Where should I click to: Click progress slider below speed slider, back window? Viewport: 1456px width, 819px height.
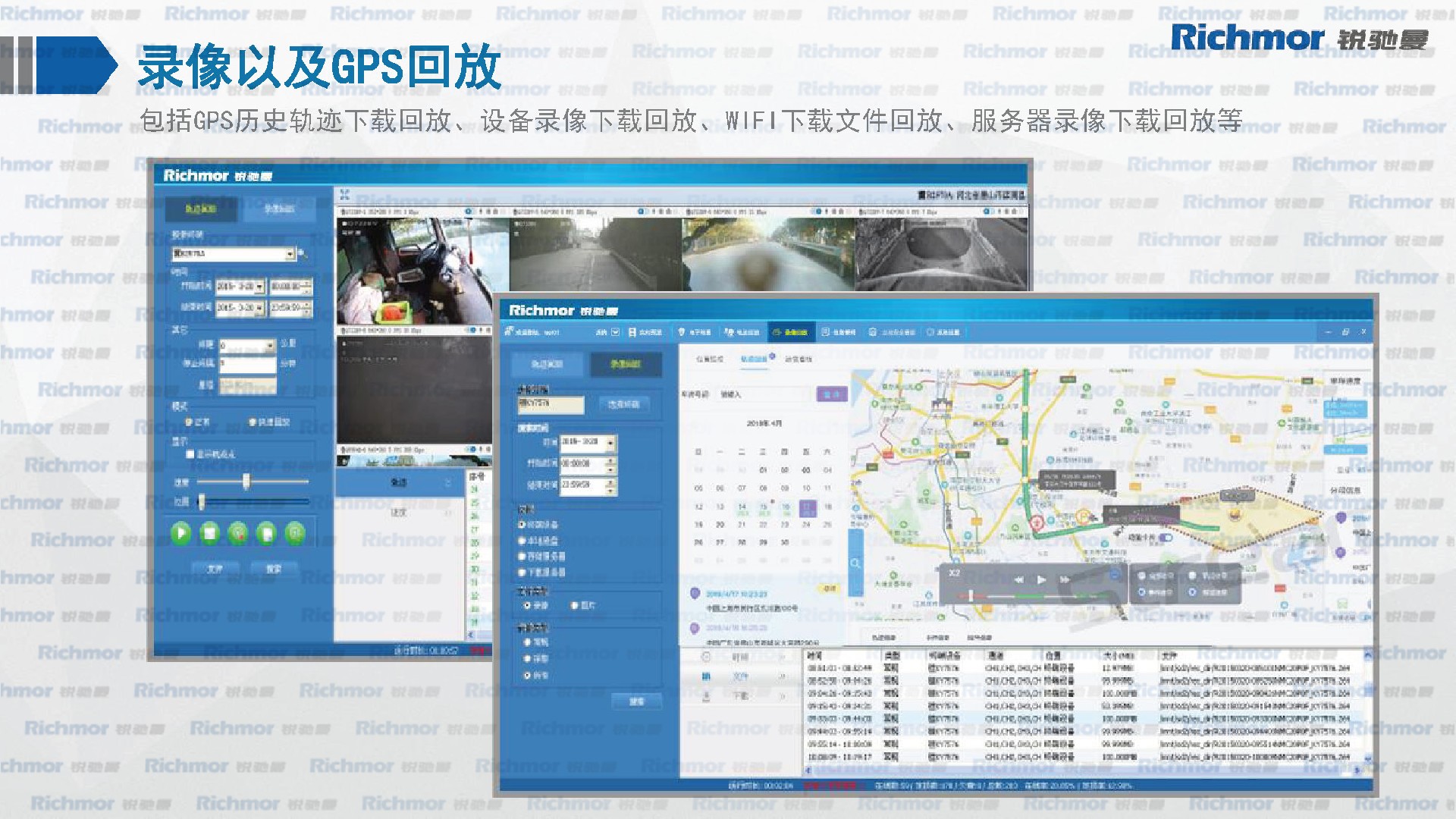pyautogui.click(x=253, y=501)
